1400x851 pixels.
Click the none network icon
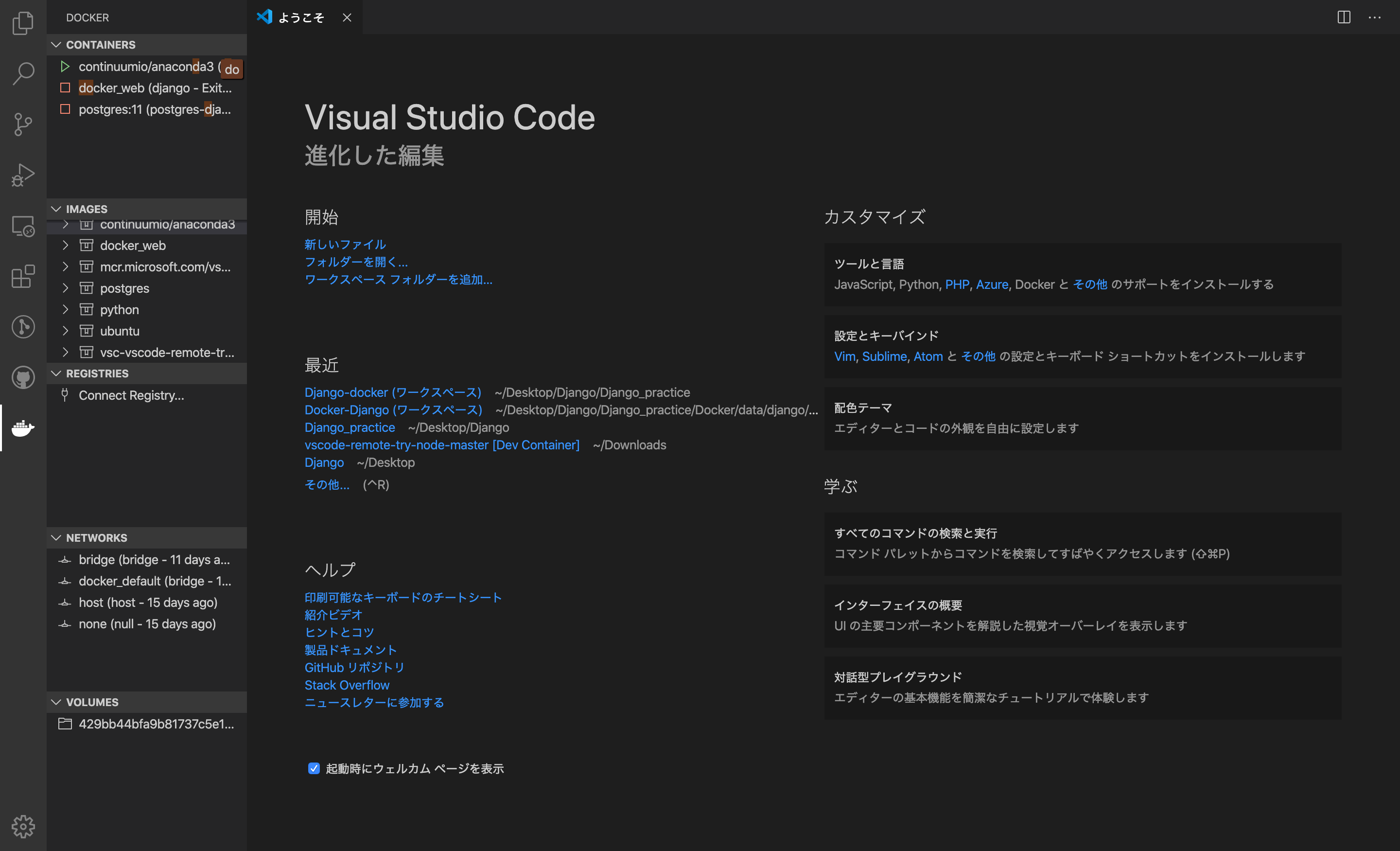coord(65,624)
